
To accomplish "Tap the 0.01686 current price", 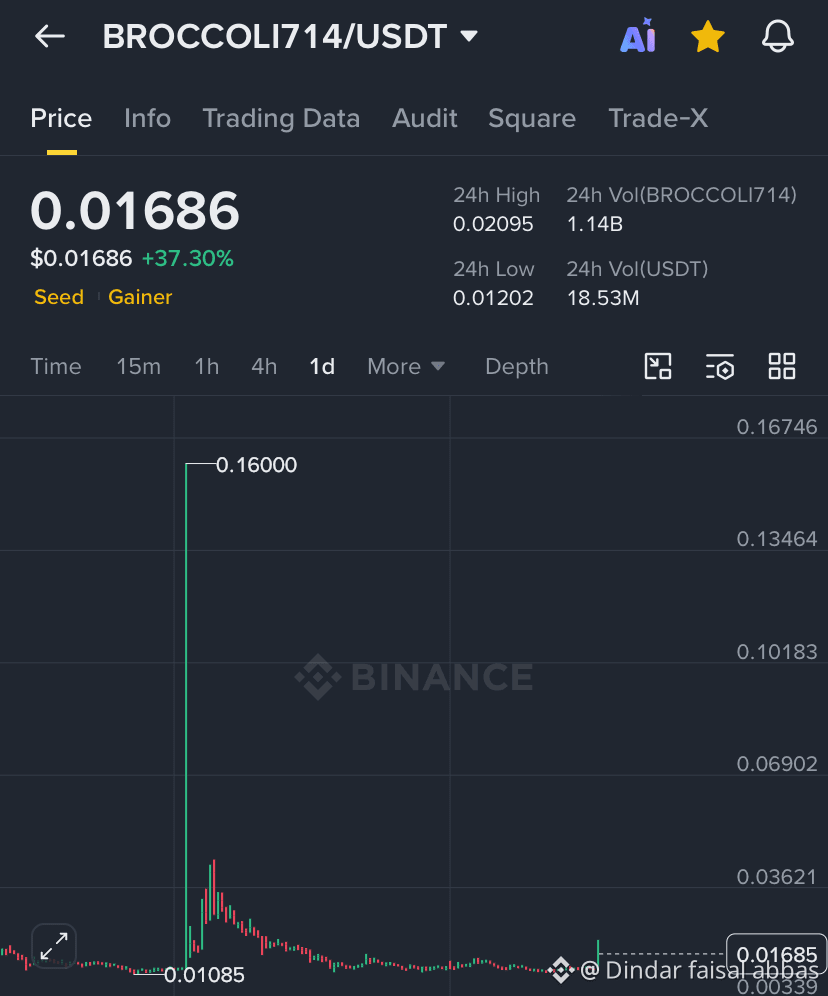I will coord(135,210).
